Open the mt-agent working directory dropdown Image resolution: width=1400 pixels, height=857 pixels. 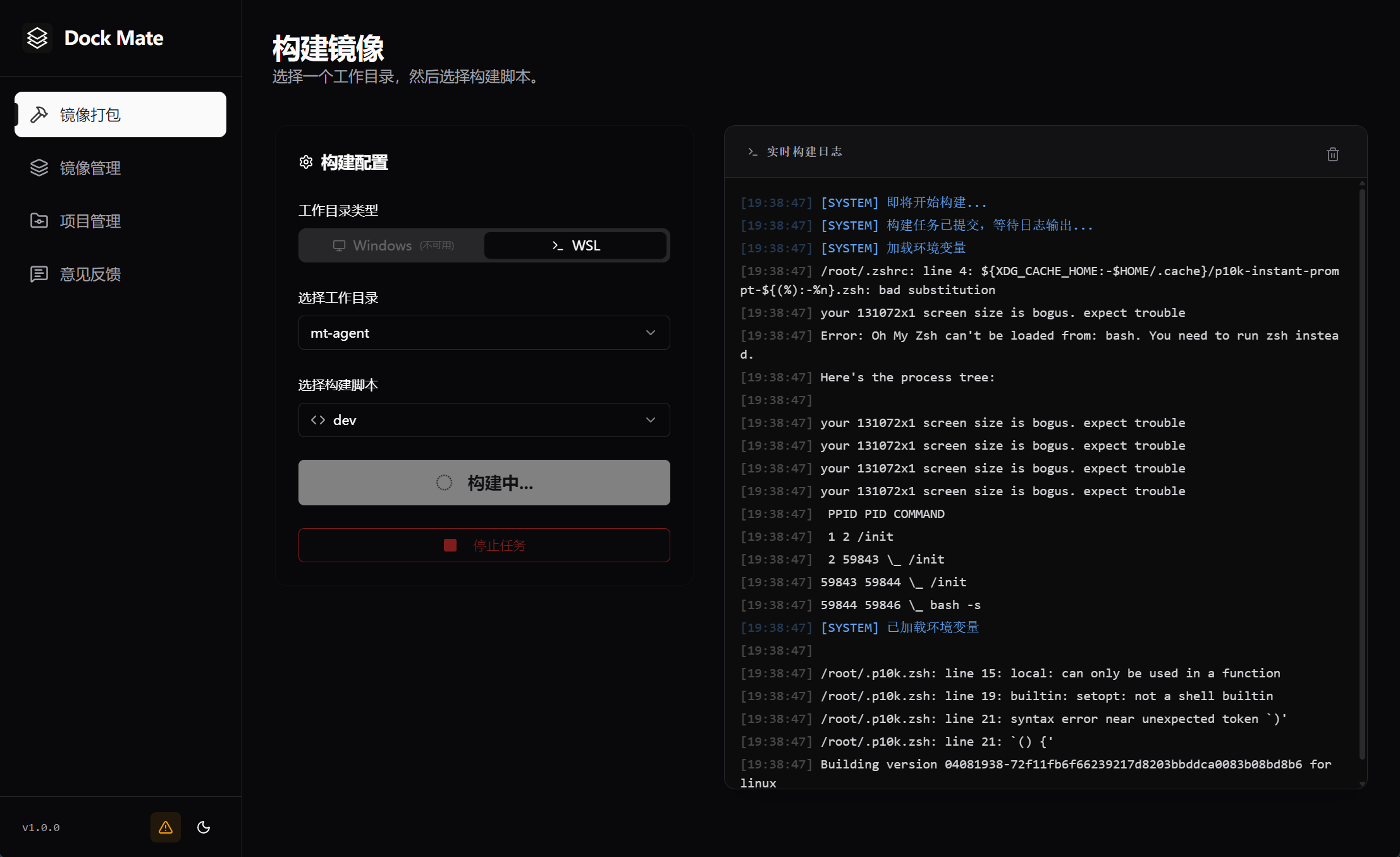484,333
